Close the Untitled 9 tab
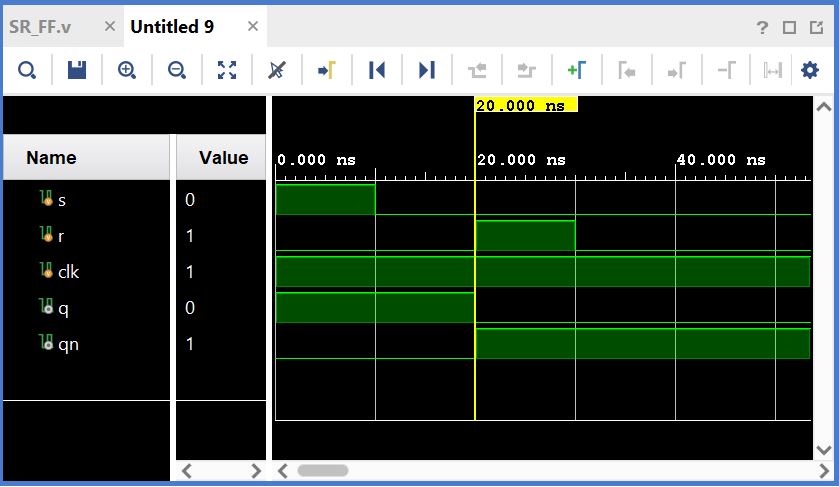 point(253,27)
